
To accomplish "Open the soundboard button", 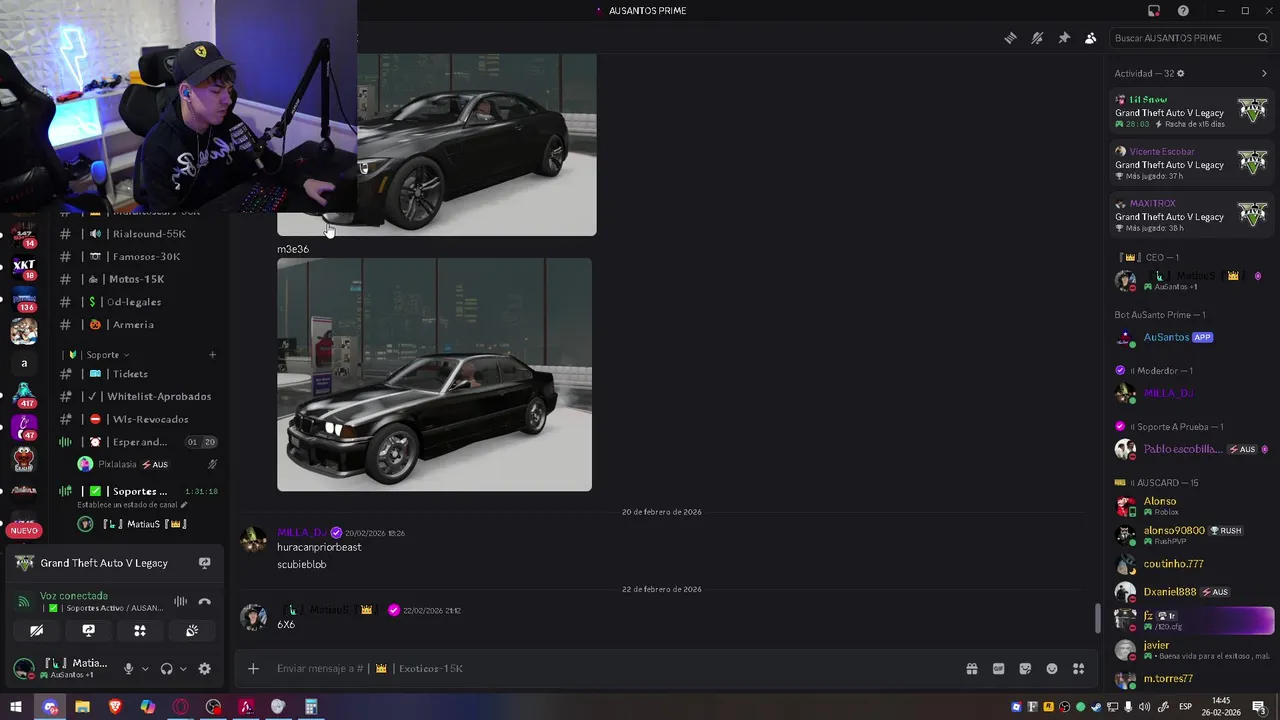I will click(192, 630).
